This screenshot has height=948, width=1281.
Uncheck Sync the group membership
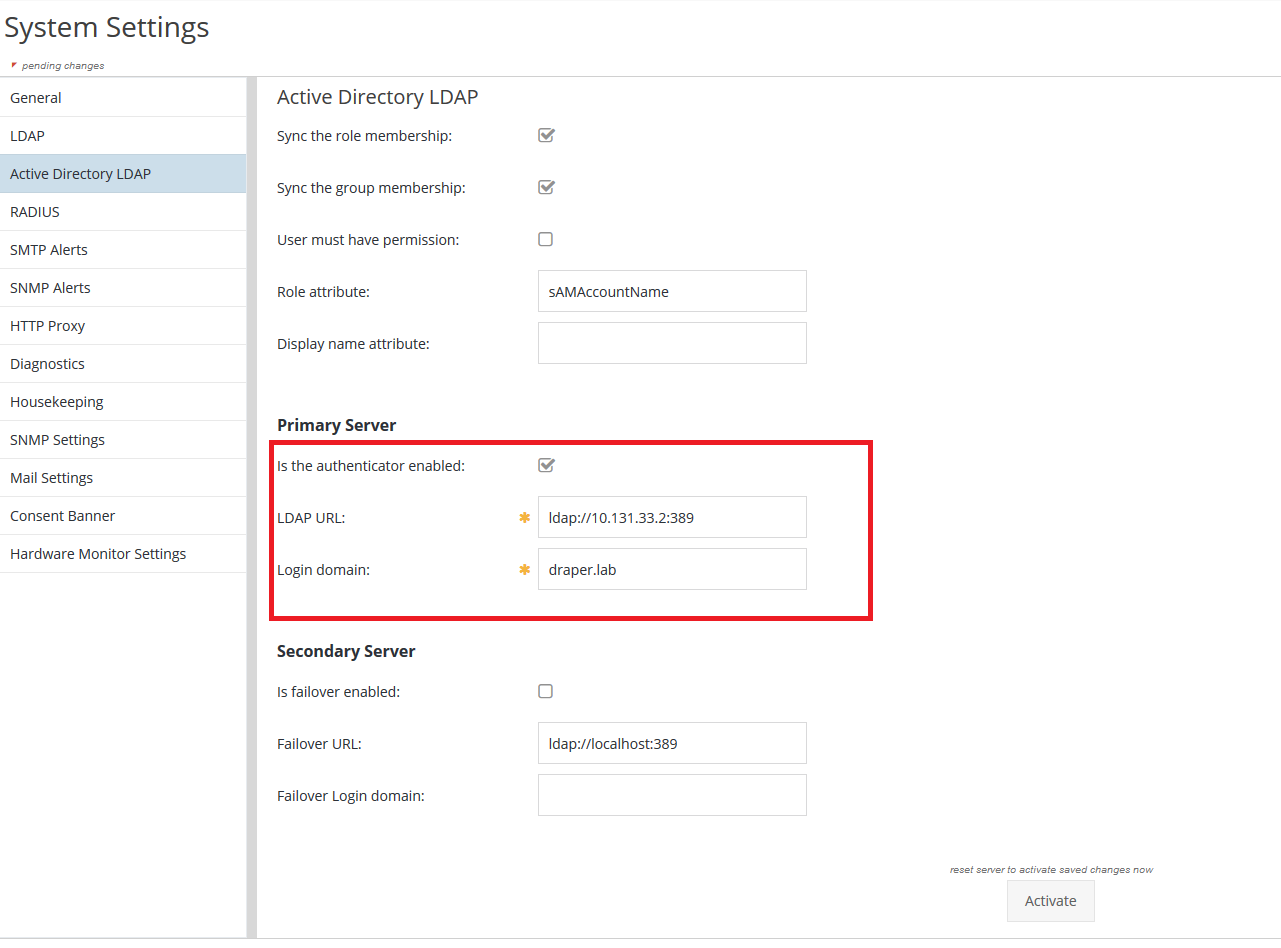tap(546, 187)
